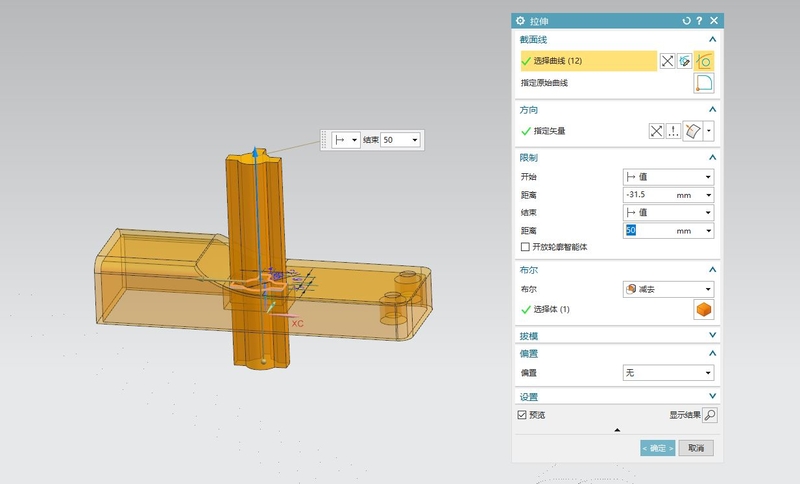Click the reset dialog icon in title bar
The width and height of the screenshot is (800, 484).
point(686,21)
